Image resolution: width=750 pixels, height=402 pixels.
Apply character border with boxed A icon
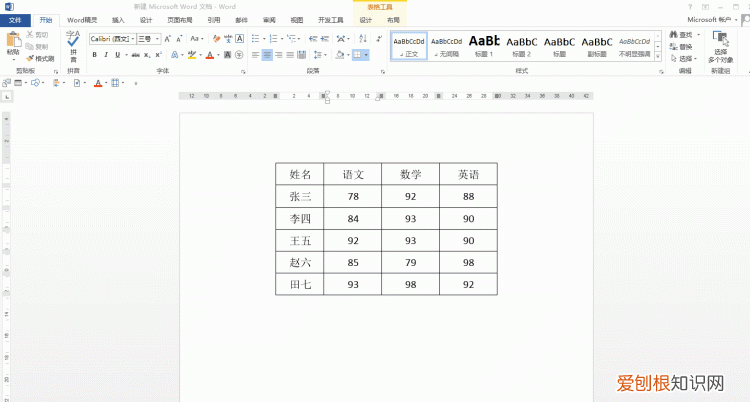(240, 39)
